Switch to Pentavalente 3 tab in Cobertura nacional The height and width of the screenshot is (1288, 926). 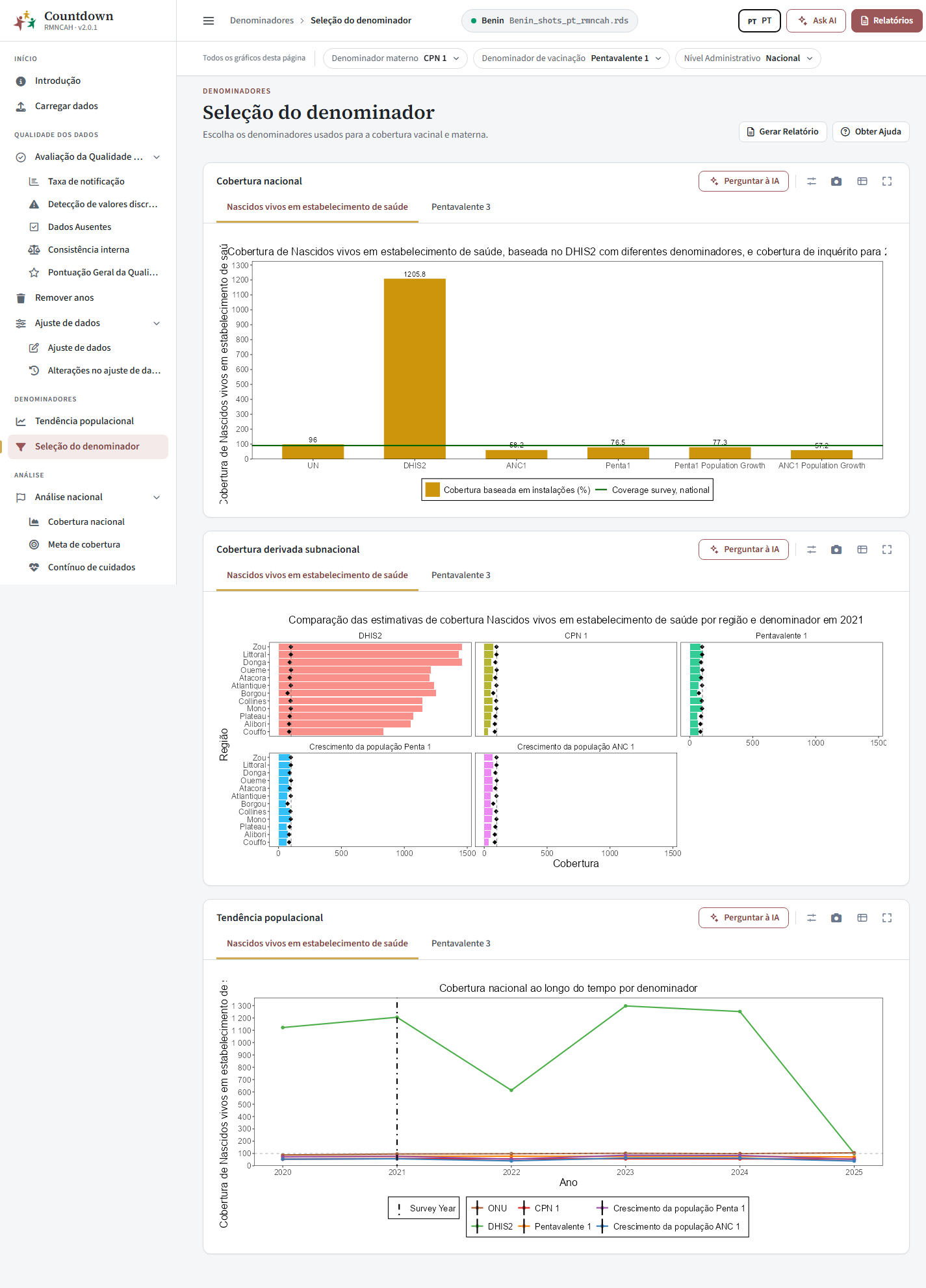[x=461, y=207]
